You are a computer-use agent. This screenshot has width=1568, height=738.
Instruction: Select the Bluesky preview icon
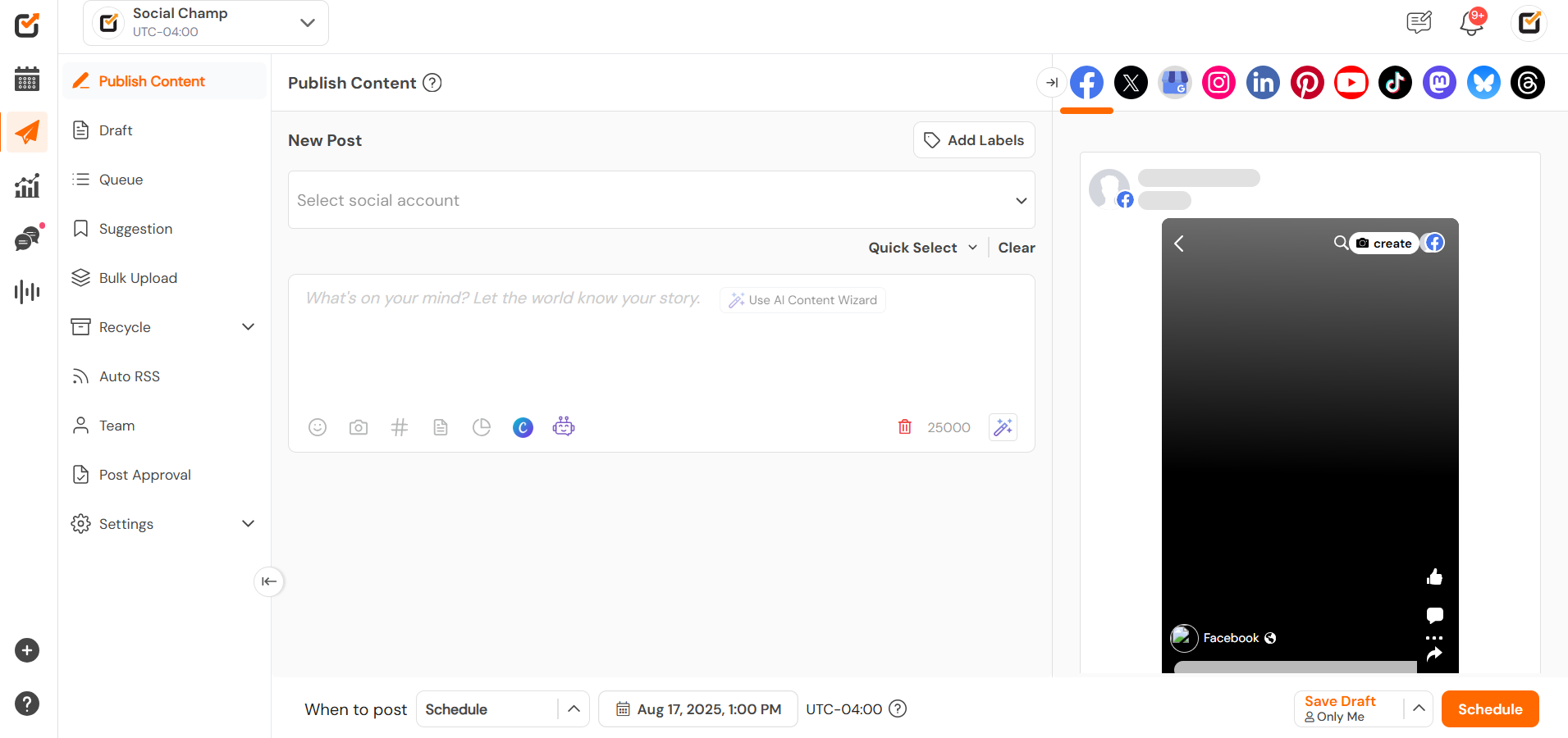pyautogui.click(x=1483, y=83)
